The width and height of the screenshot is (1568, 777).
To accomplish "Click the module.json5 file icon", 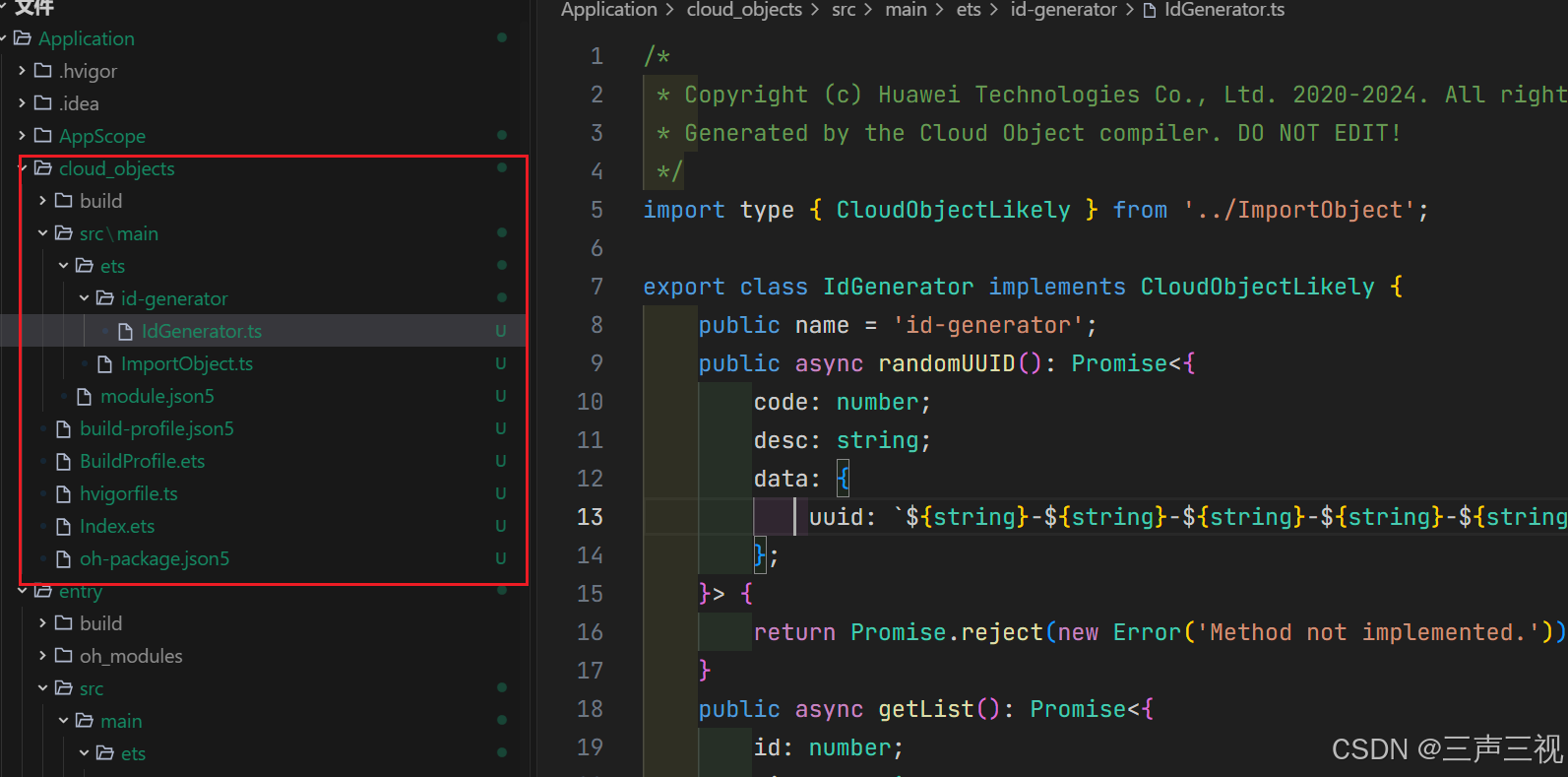I will (84, 397).
